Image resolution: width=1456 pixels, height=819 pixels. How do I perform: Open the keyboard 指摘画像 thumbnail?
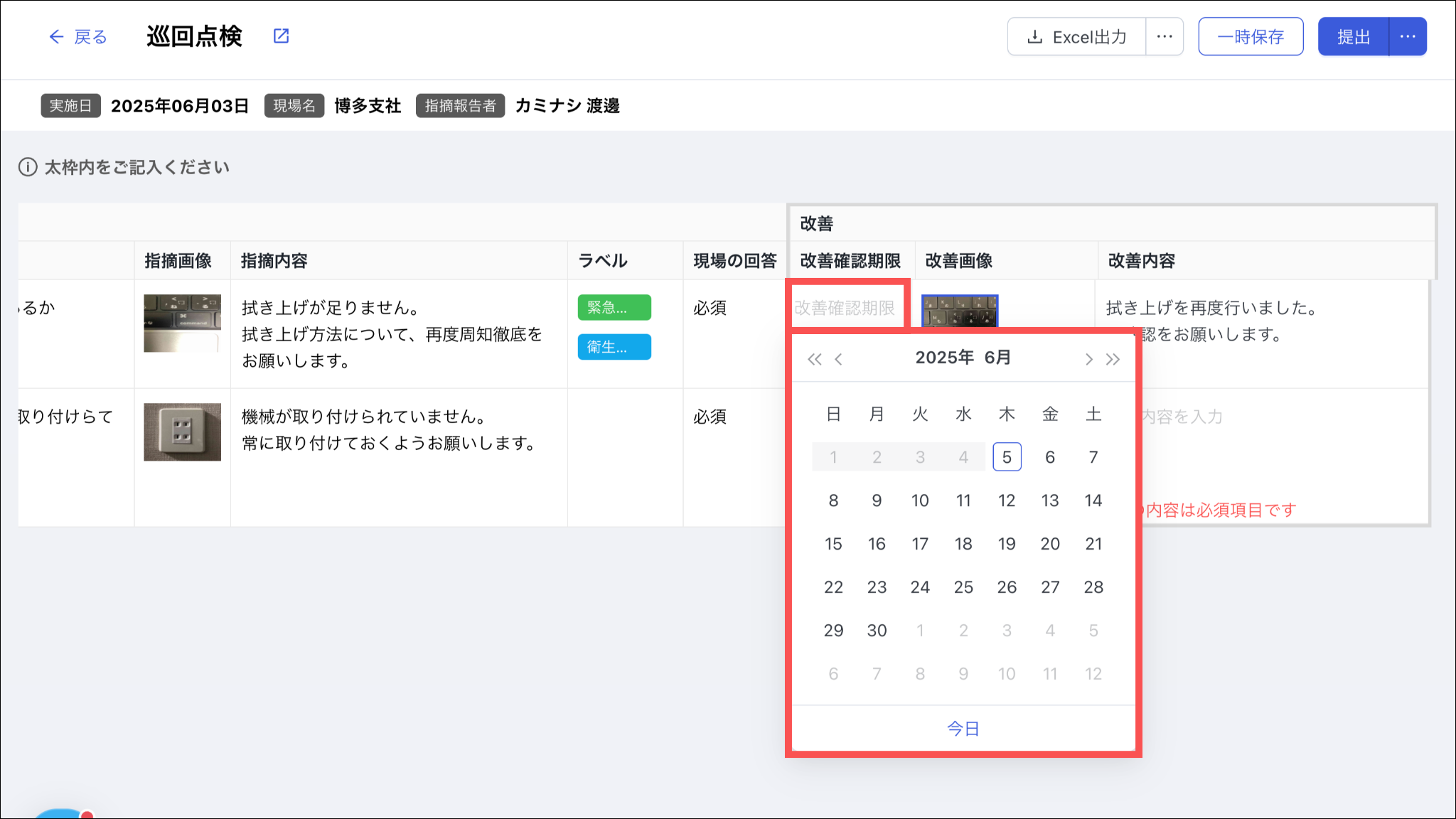182,323
